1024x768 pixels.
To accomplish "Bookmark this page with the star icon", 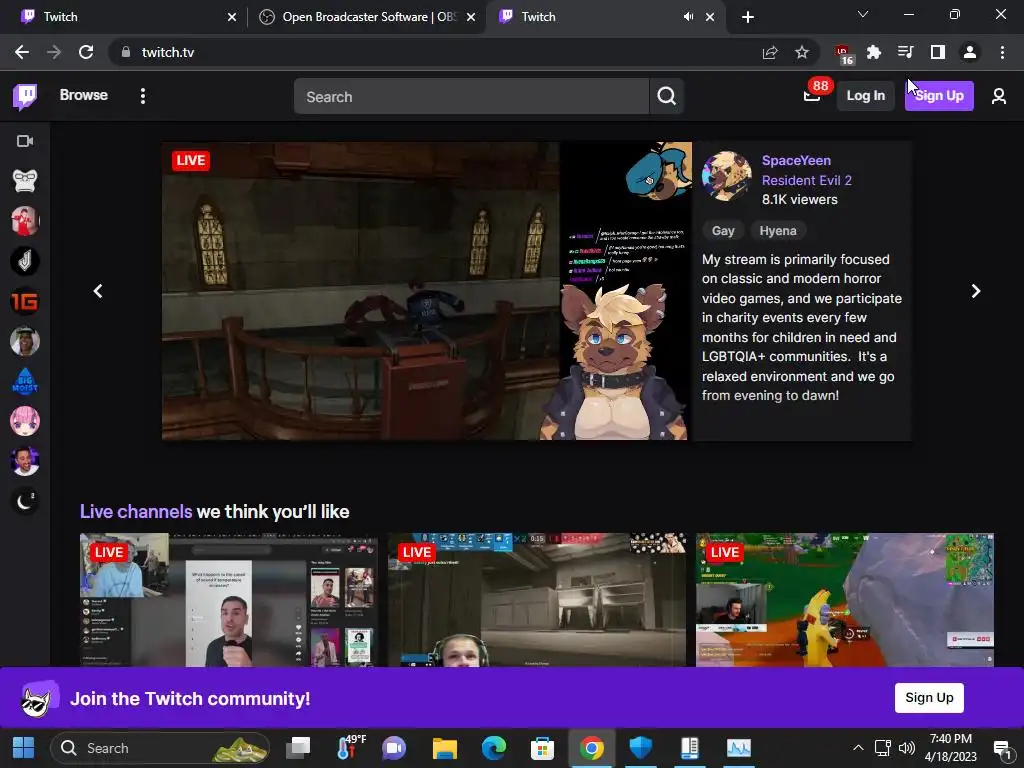I will [x=802, y=52].
